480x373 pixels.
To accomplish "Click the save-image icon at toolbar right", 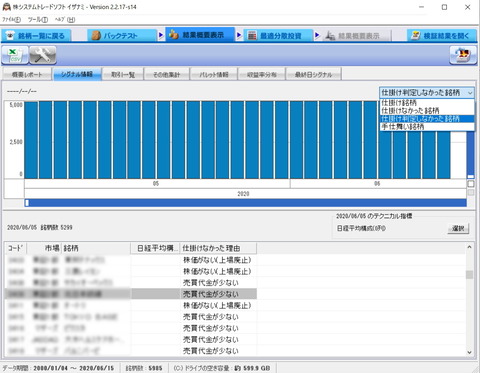I will pyautogui.click(x=463, y=55).
